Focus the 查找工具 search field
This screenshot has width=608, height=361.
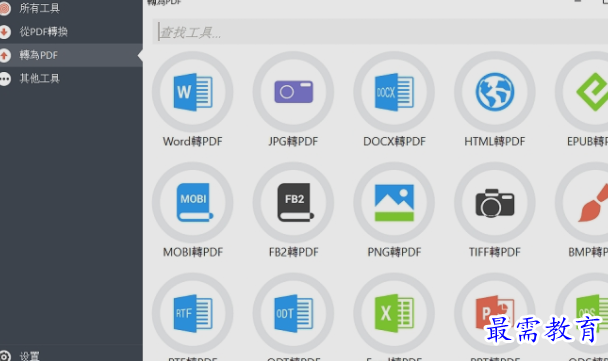tap(380, 32)
